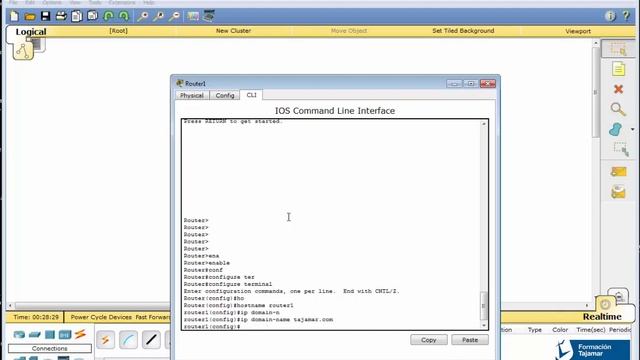Screen dimensions: 640x360
Task: Click Power Cycle Devices
Action: coord(101,317)
